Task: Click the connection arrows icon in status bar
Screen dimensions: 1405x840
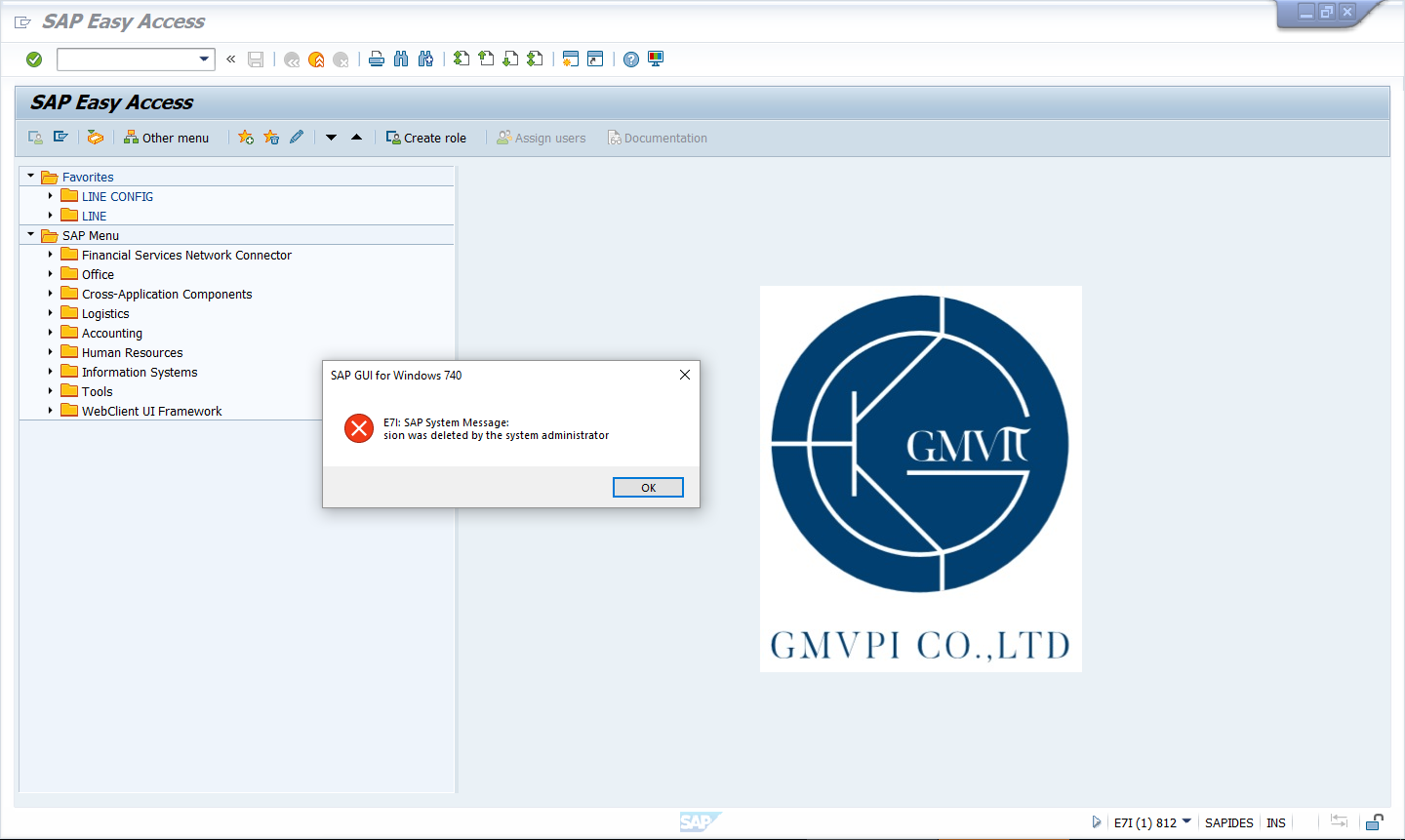Action: click(x=1339, y=821)
